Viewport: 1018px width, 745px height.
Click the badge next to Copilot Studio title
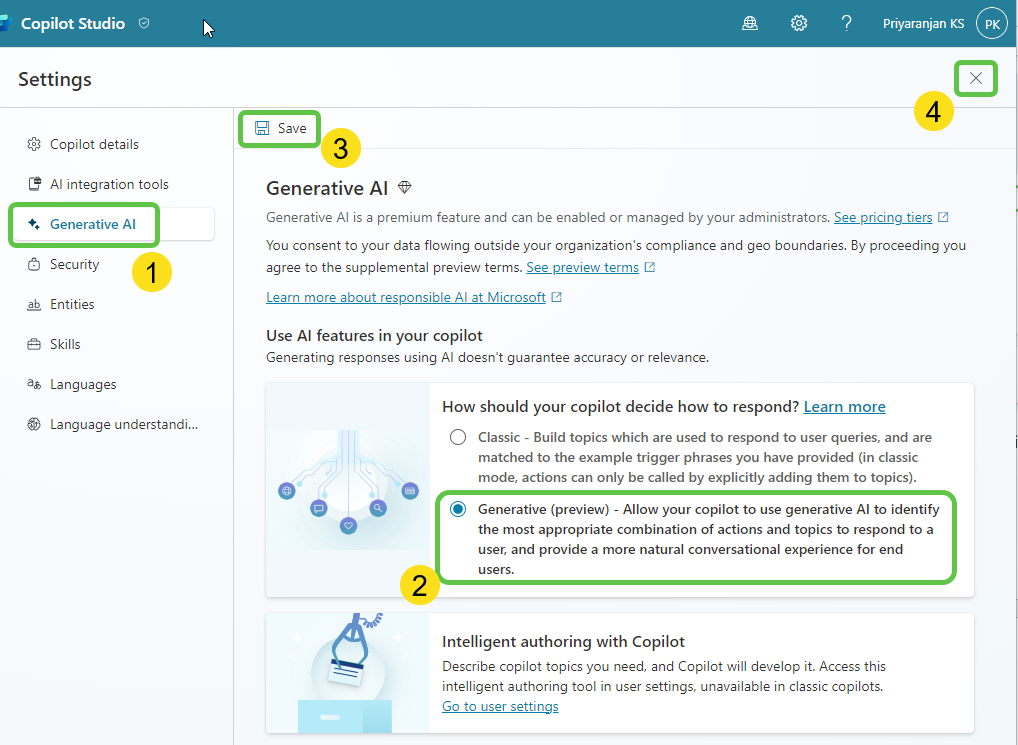[143, 22]
